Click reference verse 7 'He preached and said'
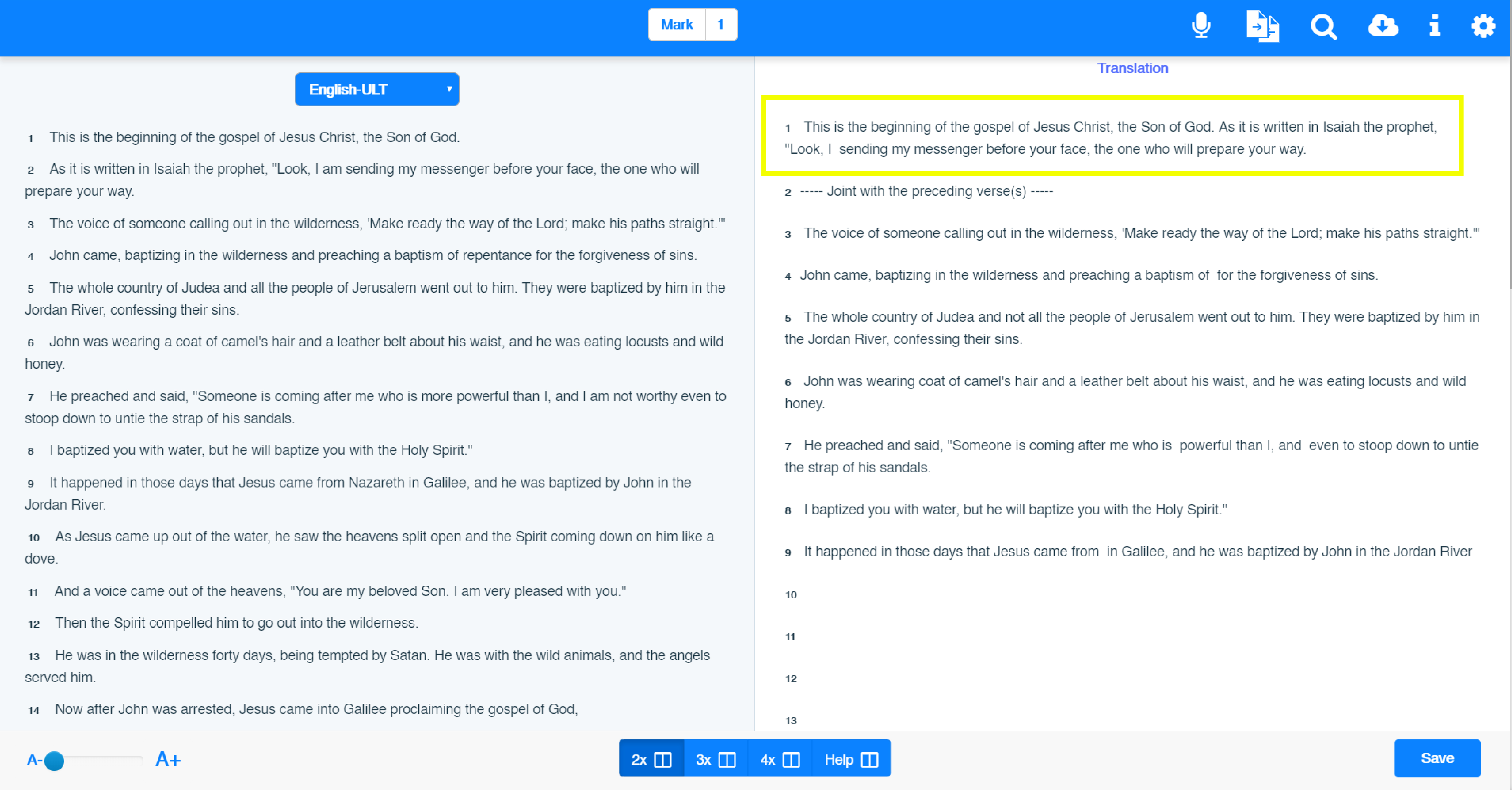Image resolution: width=1512 pixels, height=790 pixels. 376,407
